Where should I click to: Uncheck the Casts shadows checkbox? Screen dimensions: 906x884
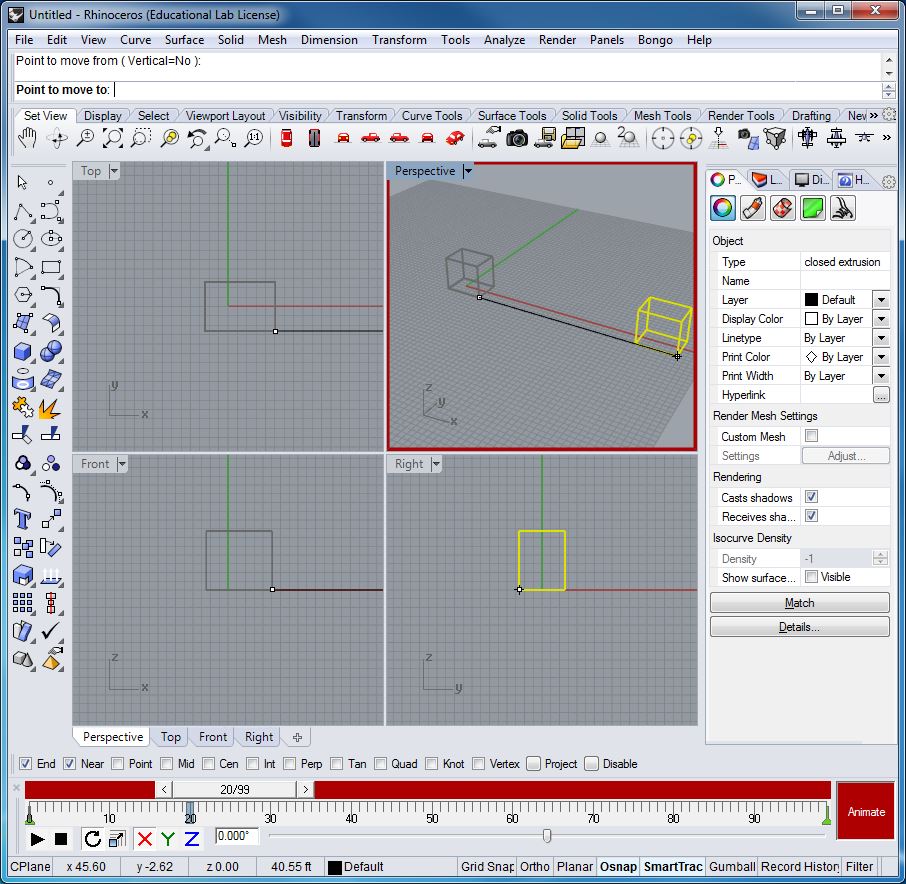point(811,497)
